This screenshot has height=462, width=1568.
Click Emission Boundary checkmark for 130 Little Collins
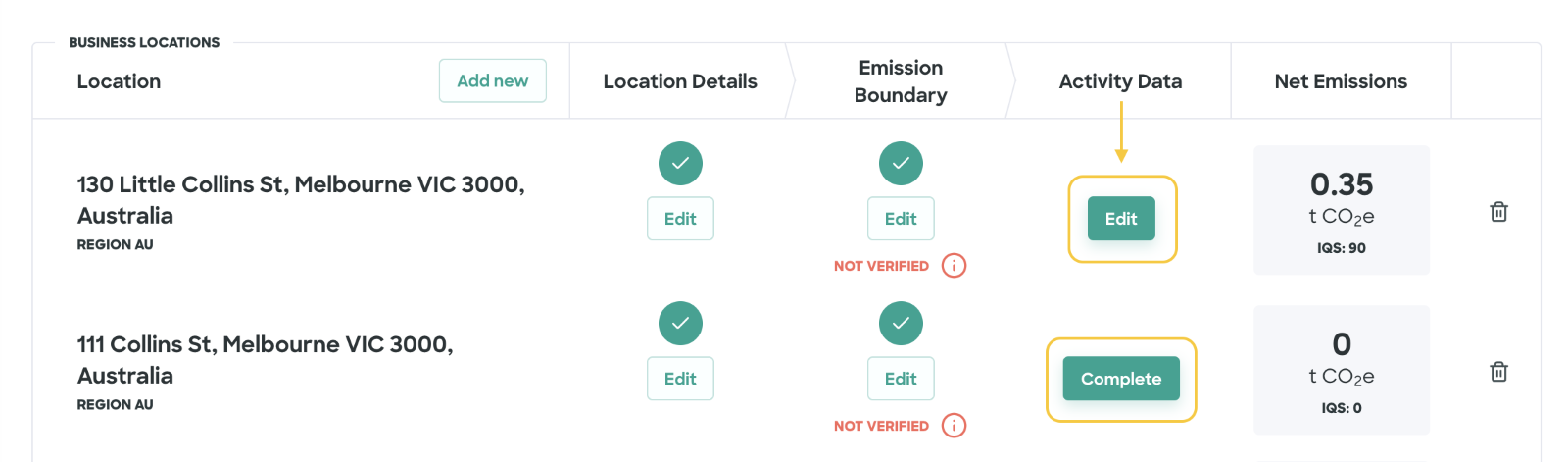901,163
